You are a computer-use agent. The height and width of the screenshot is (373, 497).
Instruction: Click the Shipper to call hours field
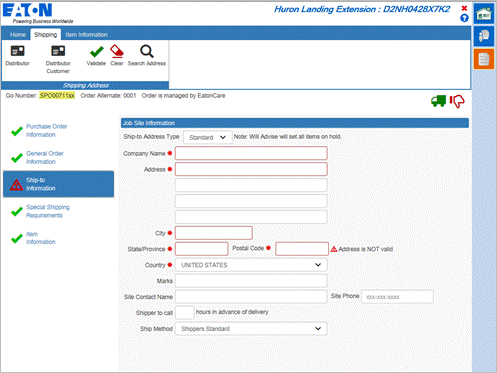click(185, 313)
